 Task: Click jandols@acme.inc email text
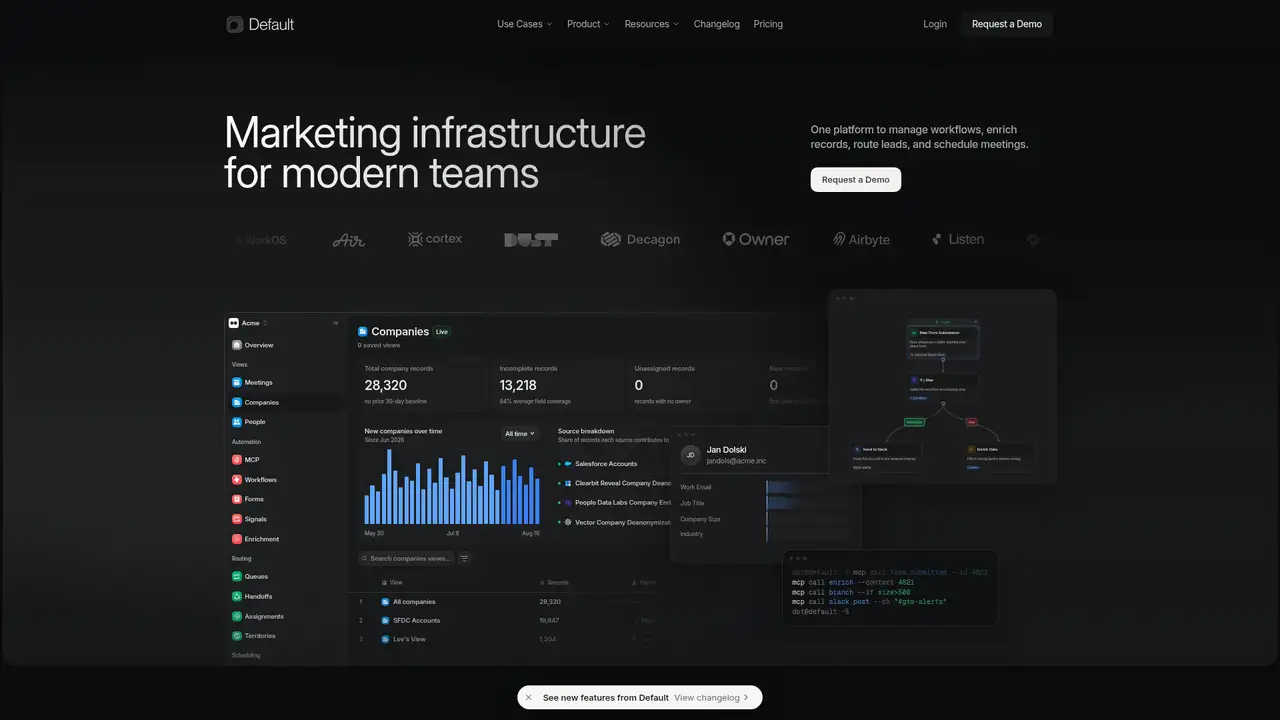tap(736, 461)
